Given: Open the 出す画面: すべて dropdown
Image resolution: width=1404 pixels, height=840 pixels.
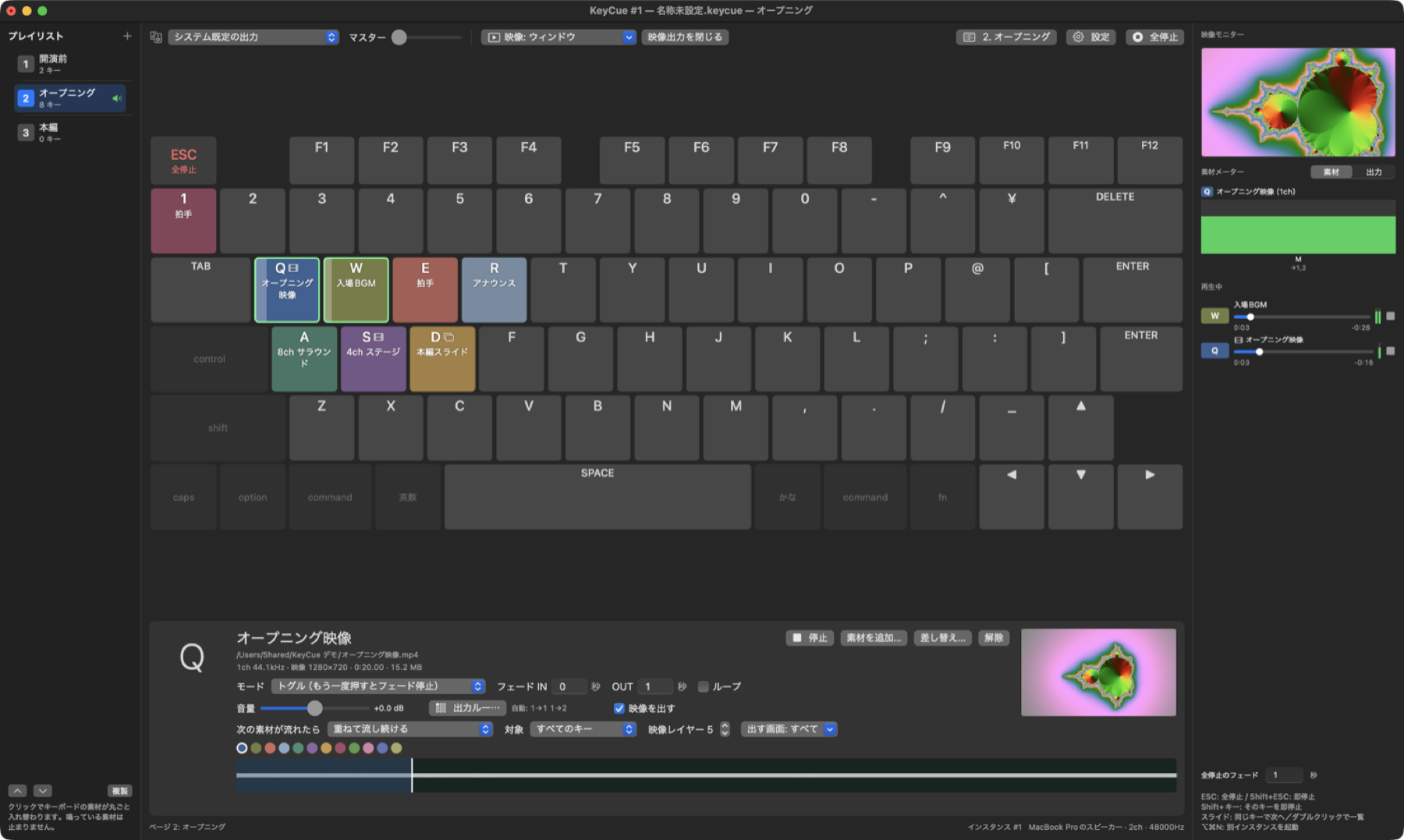Looking at the screenshot, I should [x=789, y=729].
